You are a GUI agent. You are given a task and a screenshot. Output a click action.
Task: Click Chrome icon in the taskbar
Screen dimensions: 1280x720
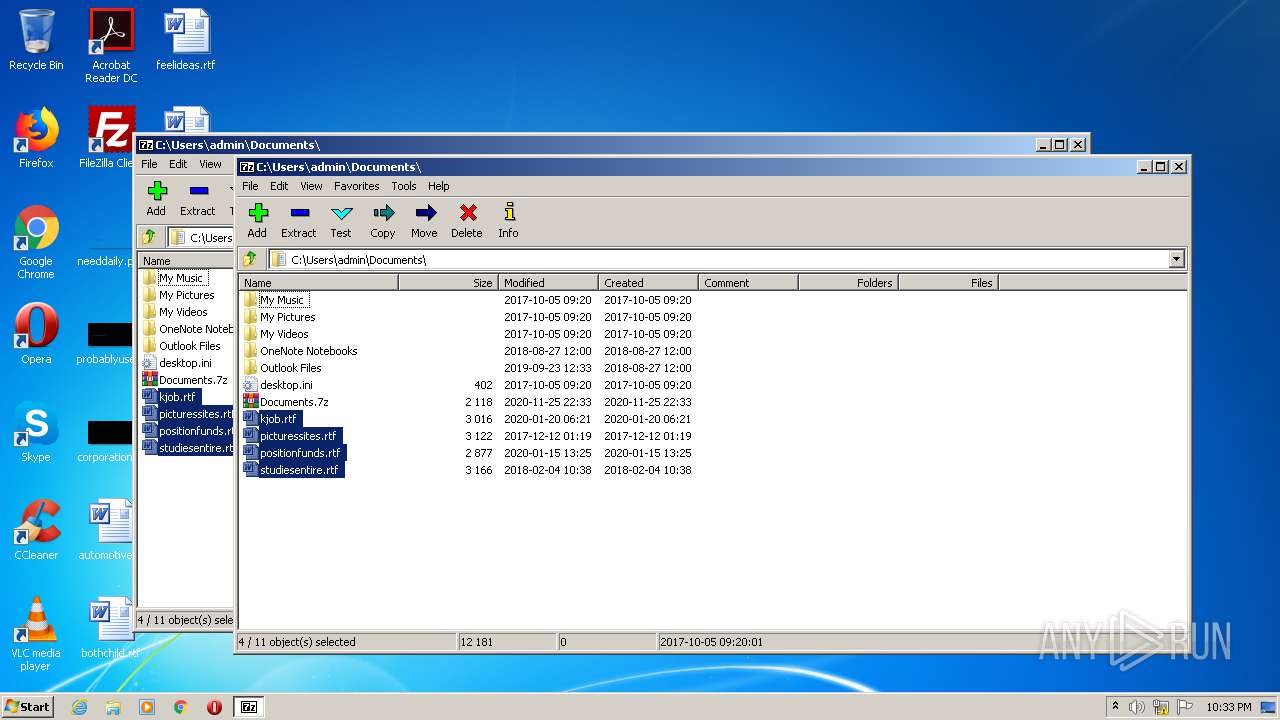click(181, 707)
